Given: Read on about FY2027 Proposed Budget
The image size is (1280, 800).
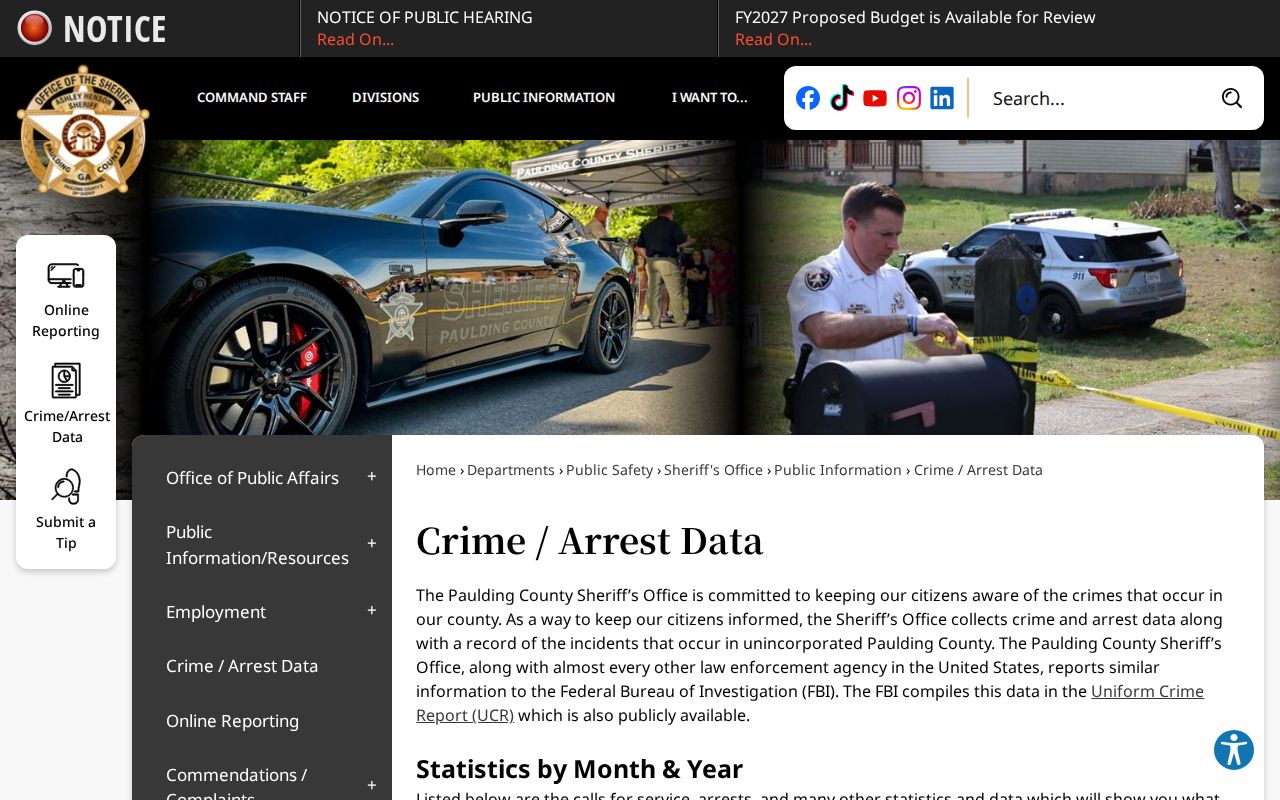Looking at the screenshot, I should [x=773, y=40].
